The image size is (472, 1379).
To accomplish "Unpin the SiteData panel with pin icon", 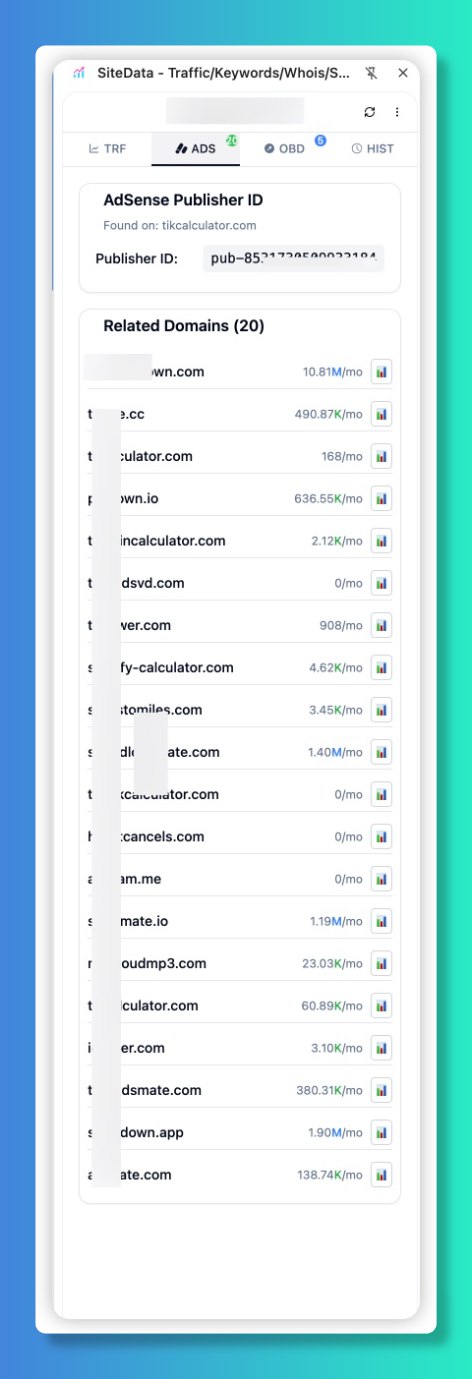I will (372, 73).
